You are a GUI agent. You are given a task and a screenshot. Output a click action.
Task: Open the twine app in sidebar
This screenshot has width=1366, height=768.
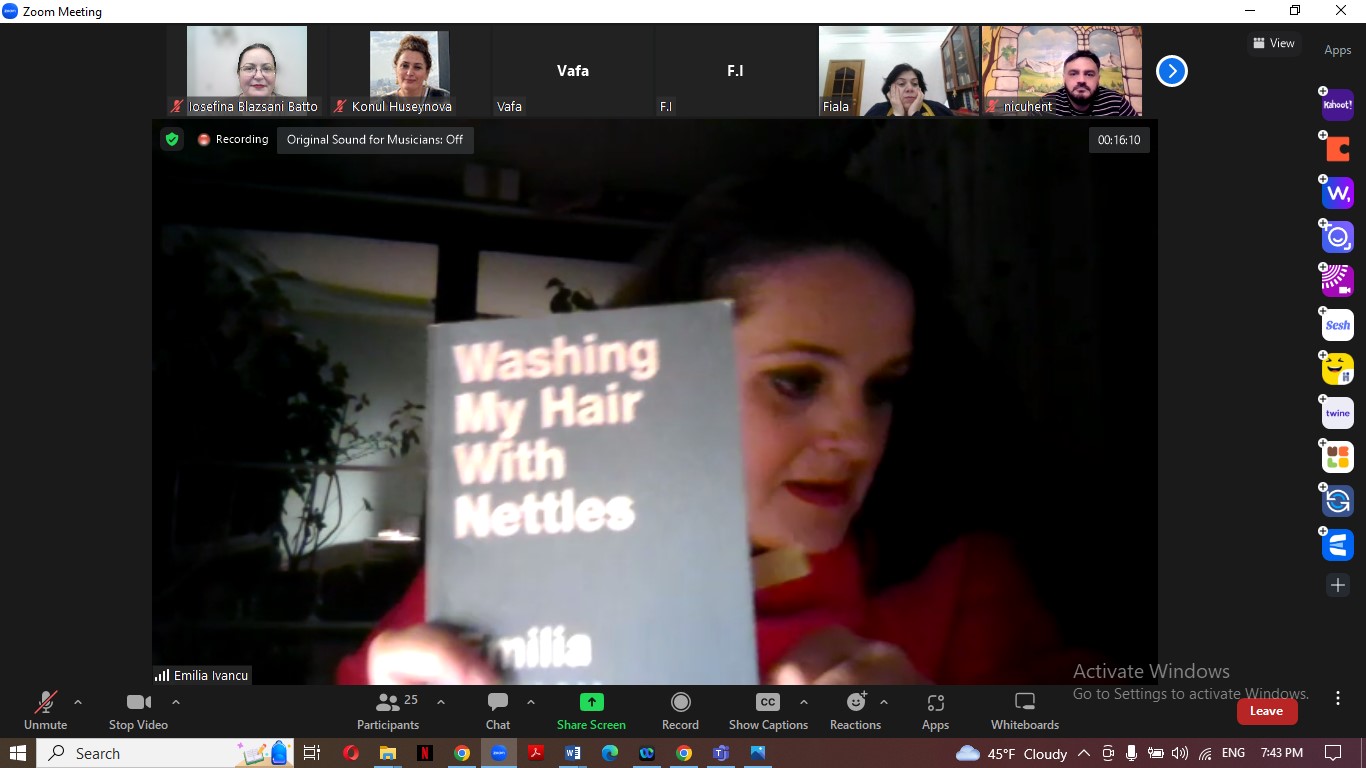pos(1338,413)
